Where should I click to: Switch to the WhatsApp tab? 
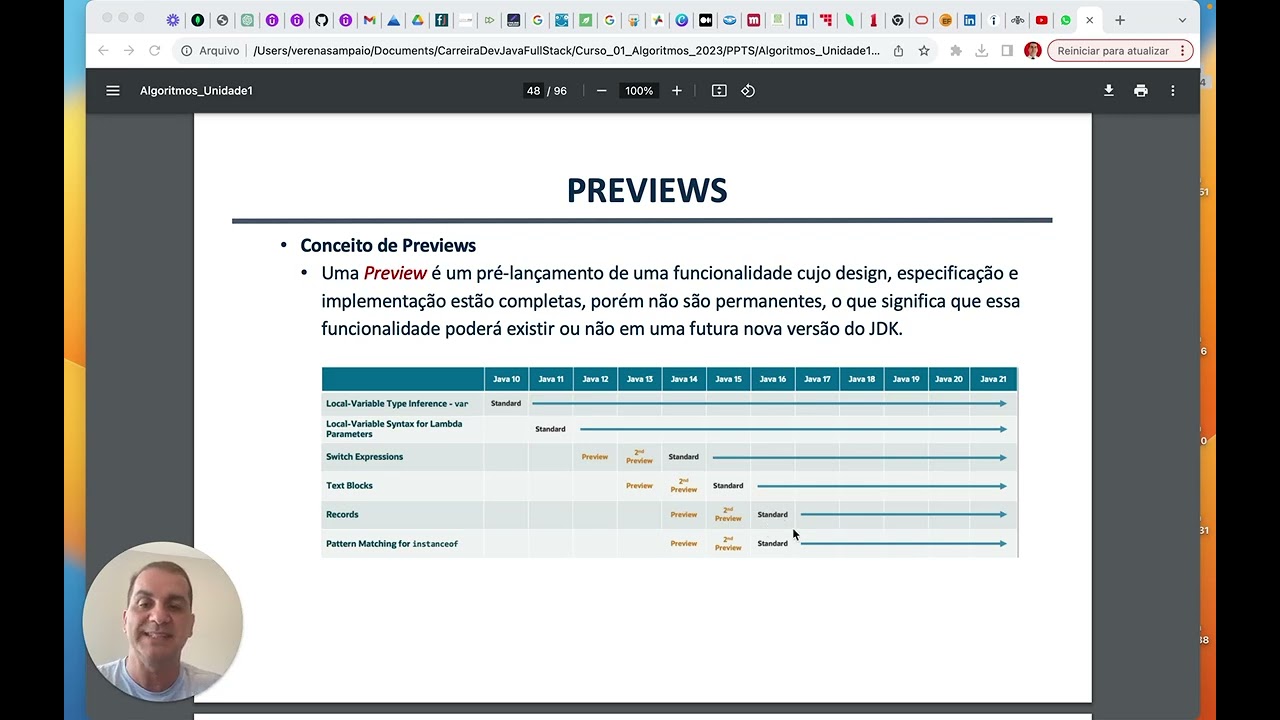point(1066,20)
